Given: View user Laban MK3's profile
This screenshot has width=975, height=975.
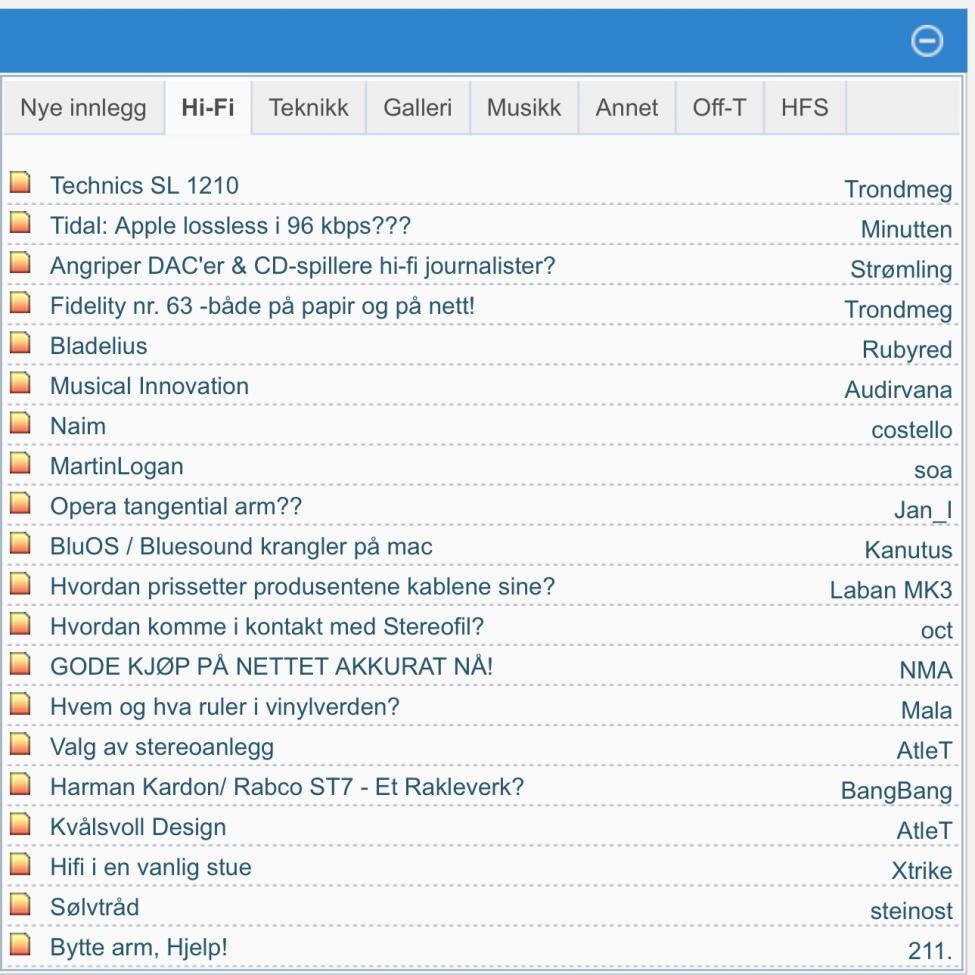Looking at the screenshot, I should point(890,590).
